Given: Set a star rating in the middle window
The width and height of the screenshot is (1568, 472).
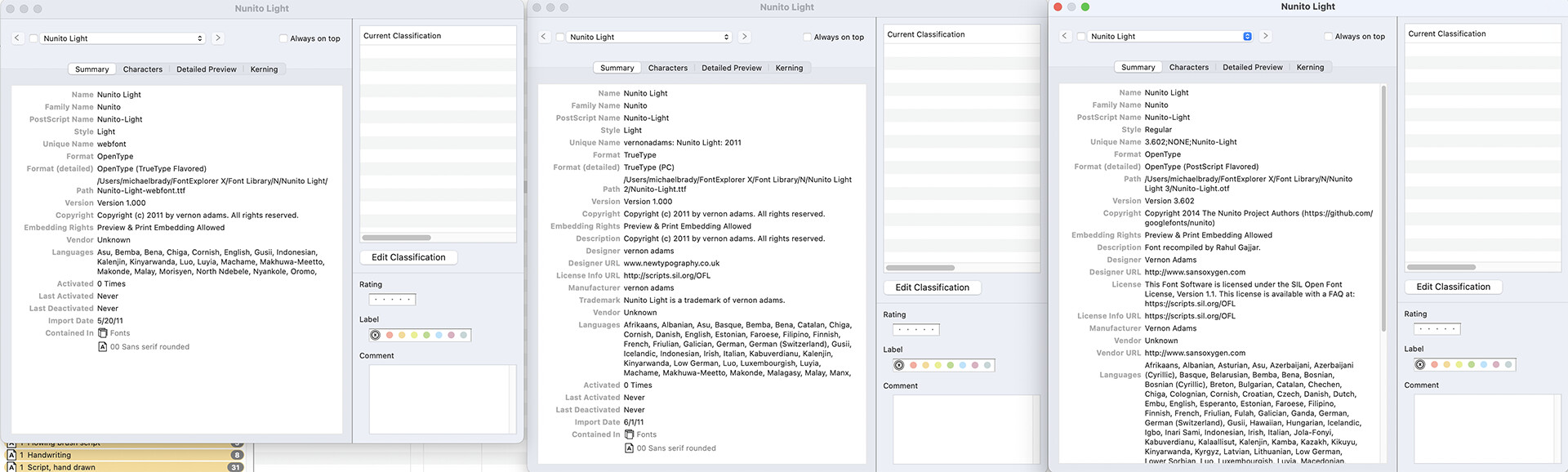Looking at the screenshot, I should click(915, 330).
